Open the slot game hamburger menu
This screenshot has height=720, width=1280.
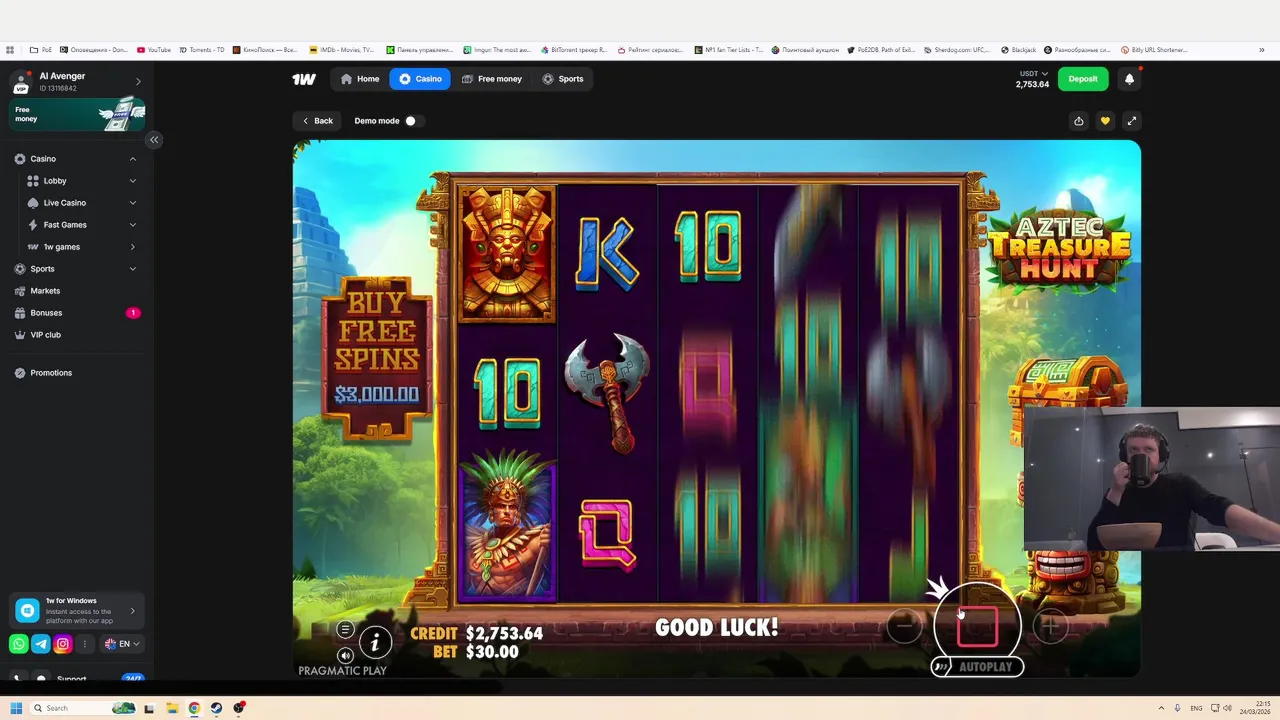[345, 629]
